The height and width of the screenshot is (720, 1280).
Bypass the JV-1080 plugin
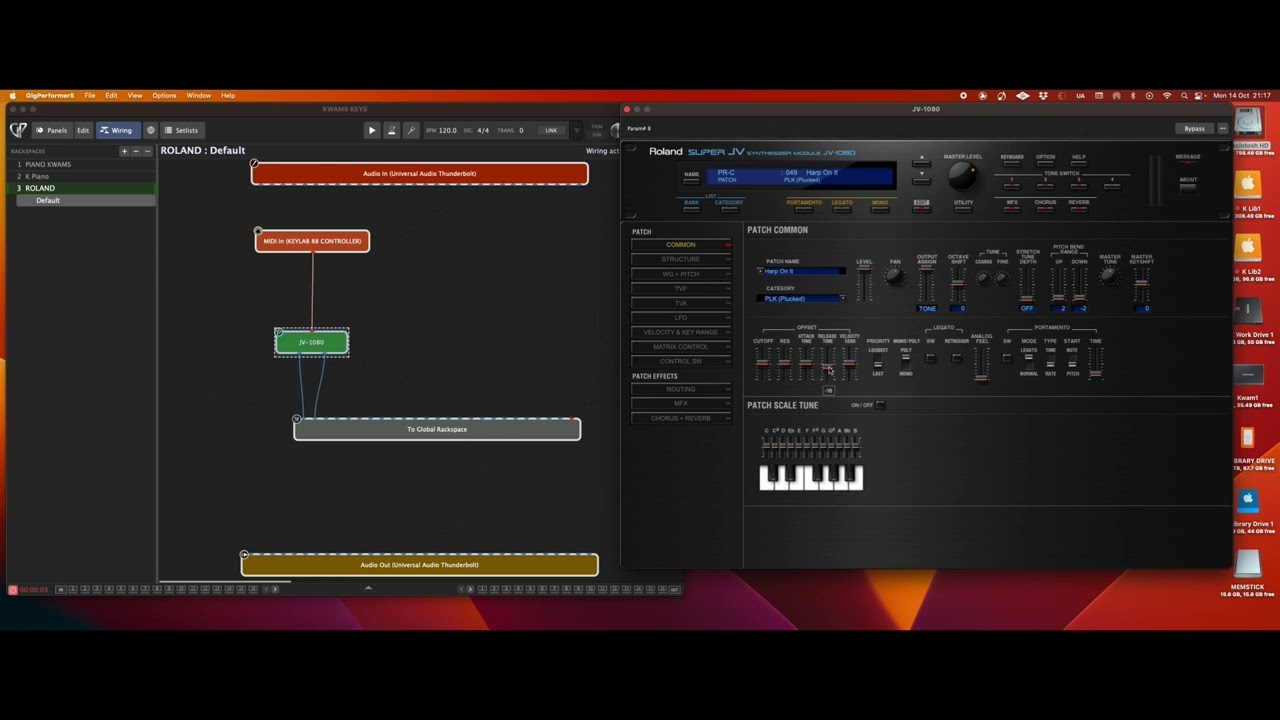point(1194,129)
